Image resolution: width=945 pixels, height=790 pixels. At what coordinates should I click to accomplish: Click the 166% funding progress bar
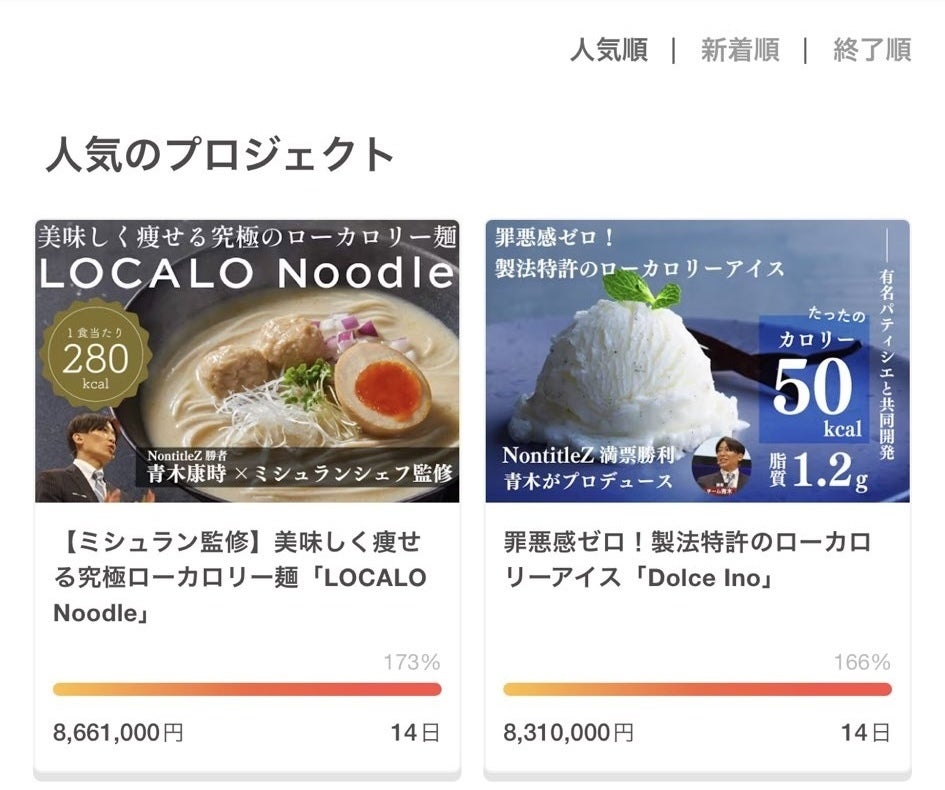[x=697, y=689]
